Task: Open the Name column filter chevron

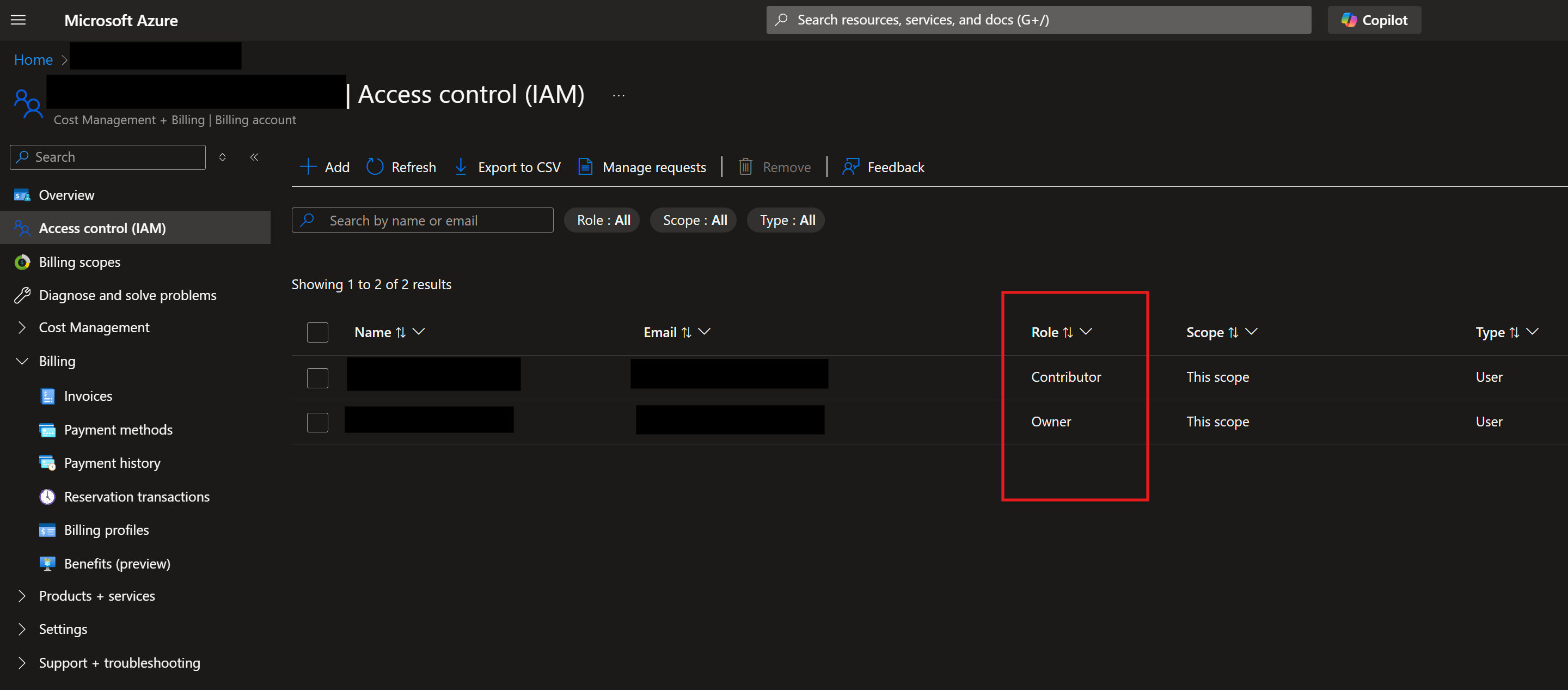Action: tap(419, 332)
